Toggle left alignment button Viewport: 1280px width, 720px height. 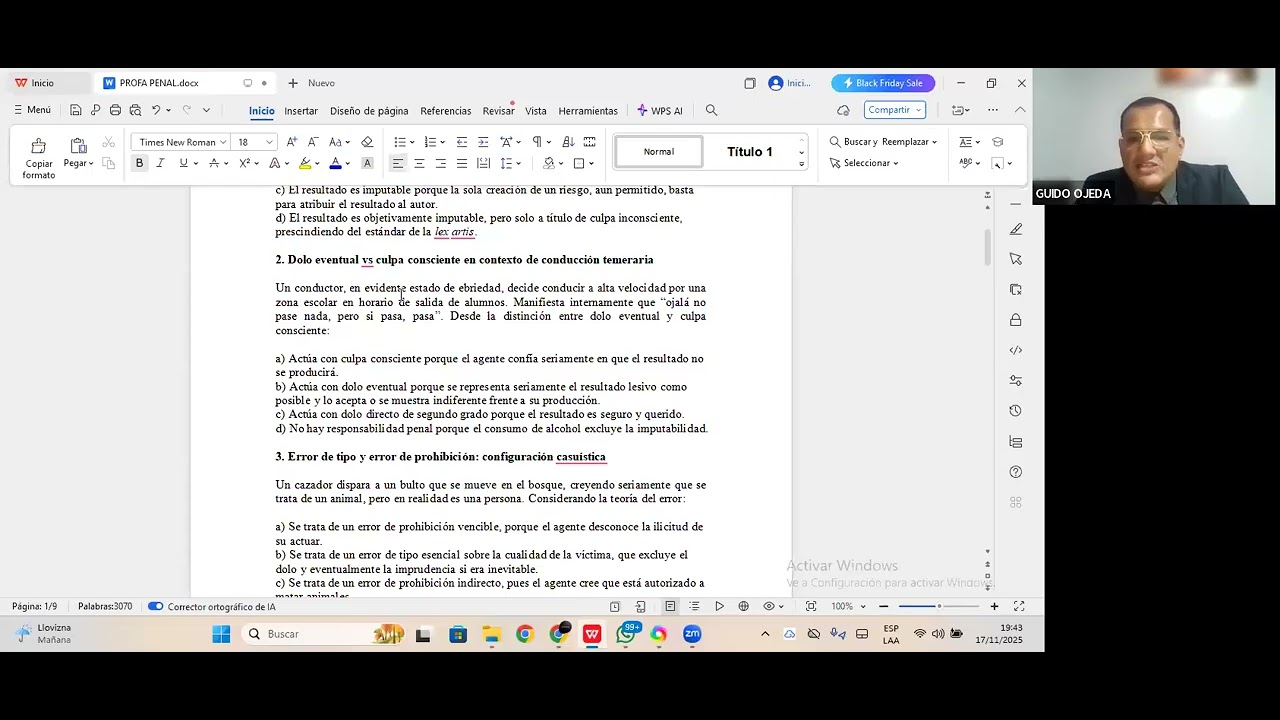pos(397,163)
